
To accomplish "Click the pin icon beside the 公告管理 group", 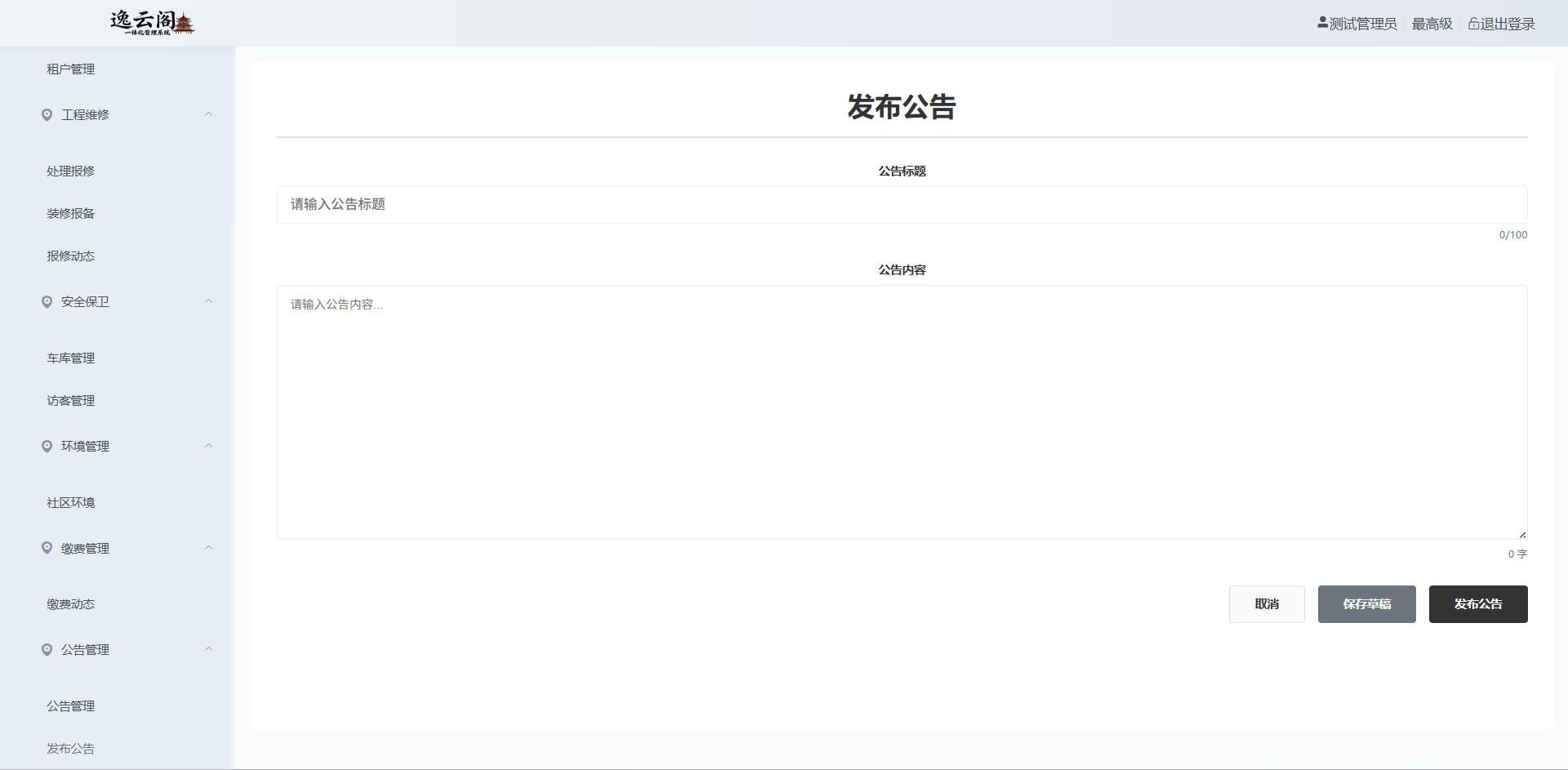I will 47,650.
